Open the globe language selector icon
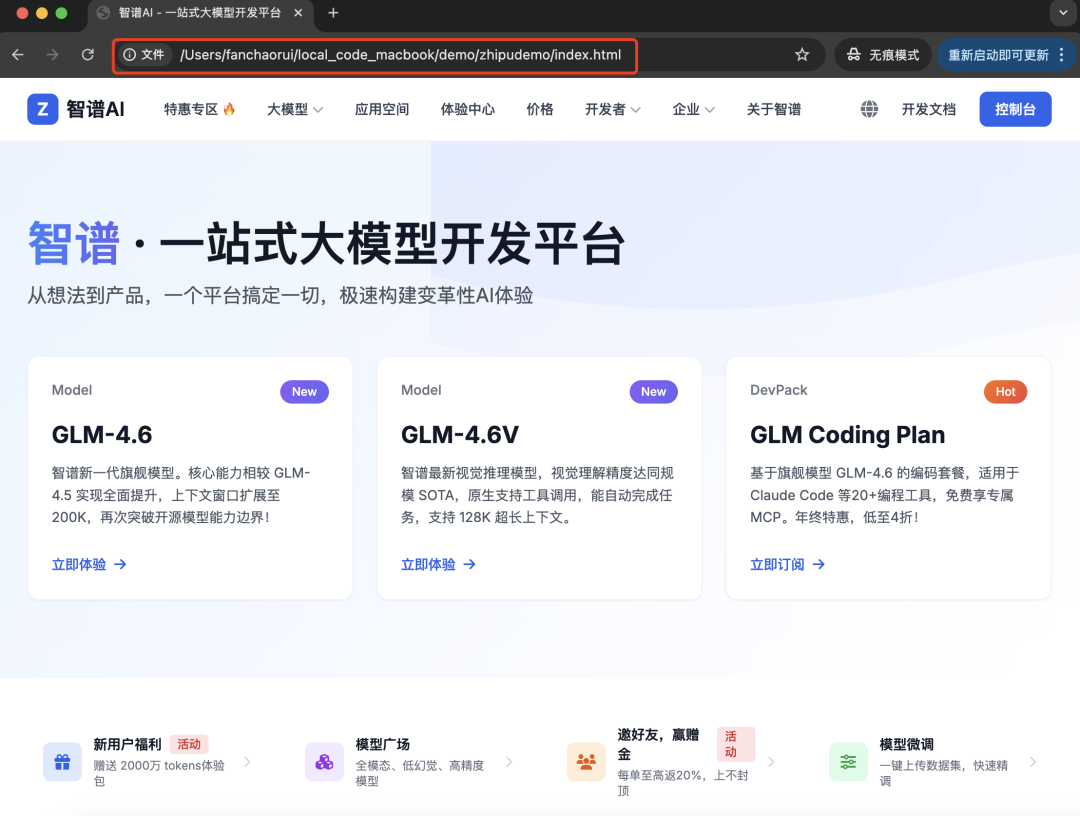The image size is (1080, 816). [869, 109]
